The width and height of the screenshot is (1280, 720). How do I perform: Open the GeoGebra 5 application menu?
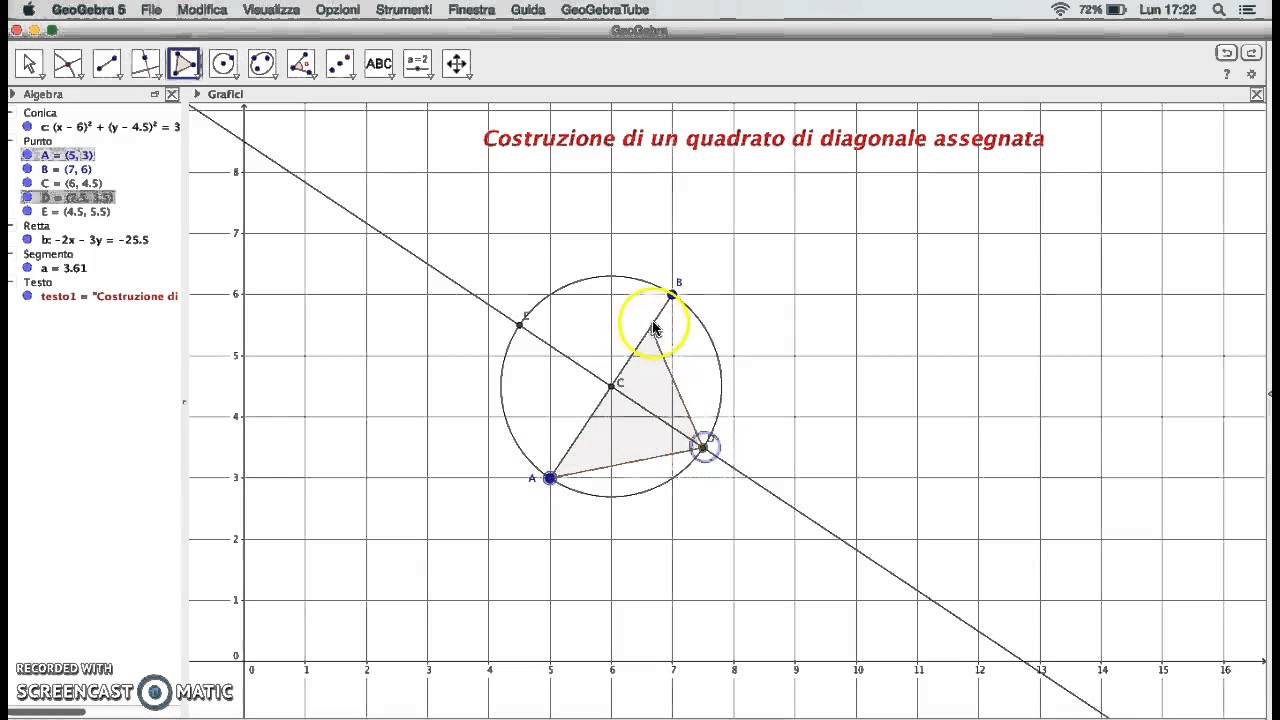pos(89,10)
